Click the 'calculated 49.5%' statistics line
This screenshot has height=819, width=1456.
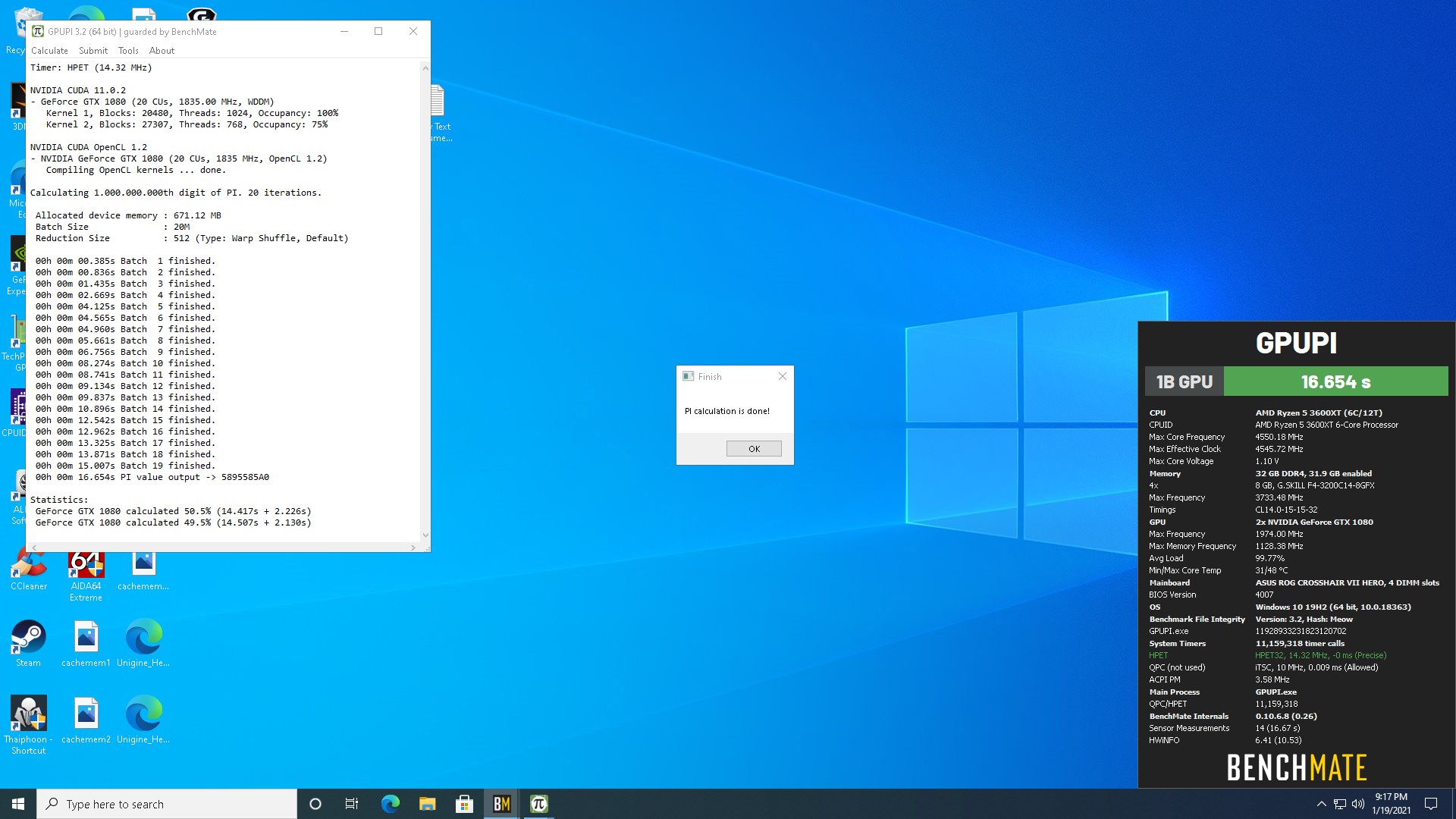point(173,522)
